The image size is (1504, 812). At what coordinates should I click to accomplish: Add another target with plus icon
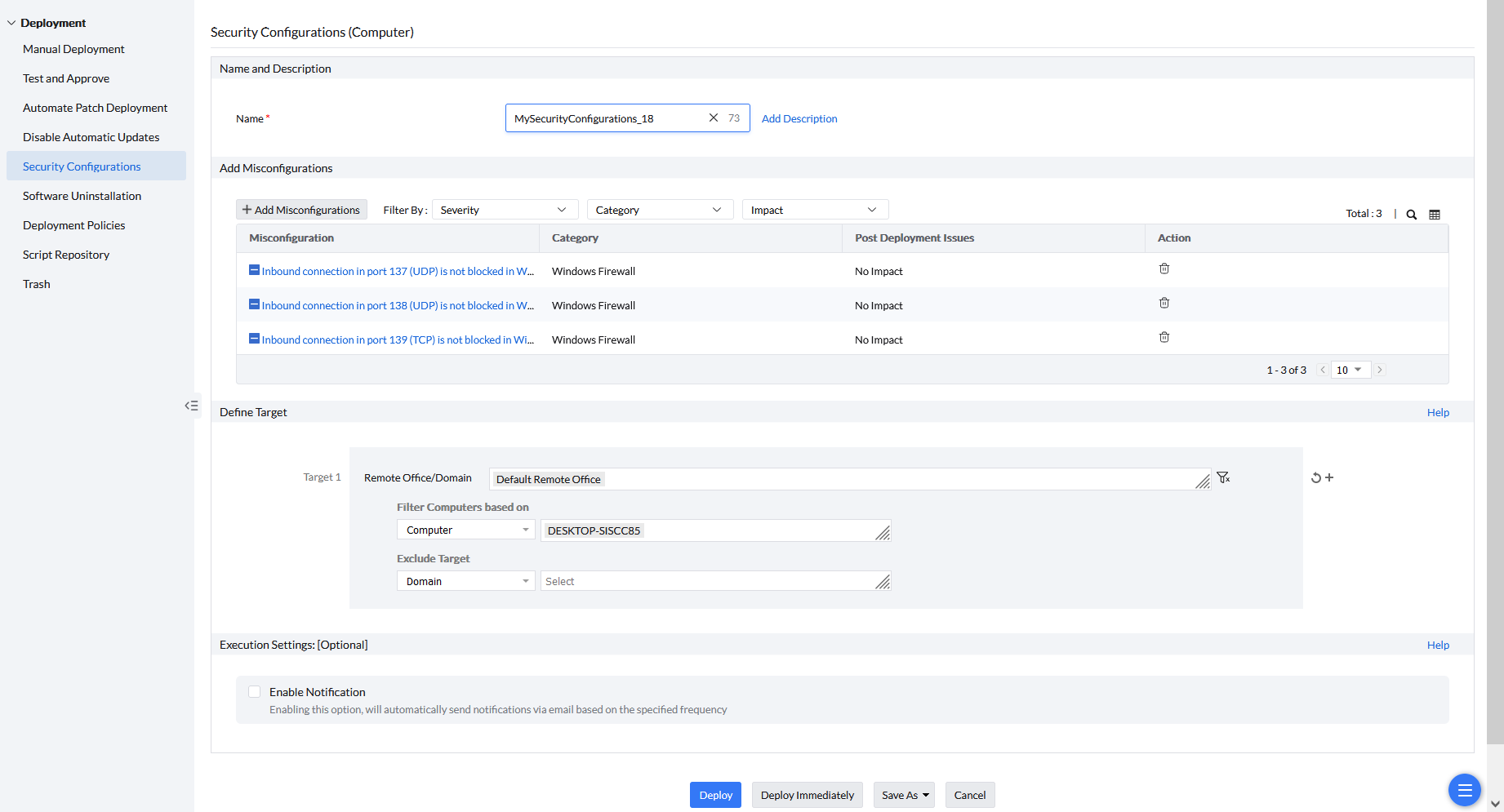tap(1329, 477)
